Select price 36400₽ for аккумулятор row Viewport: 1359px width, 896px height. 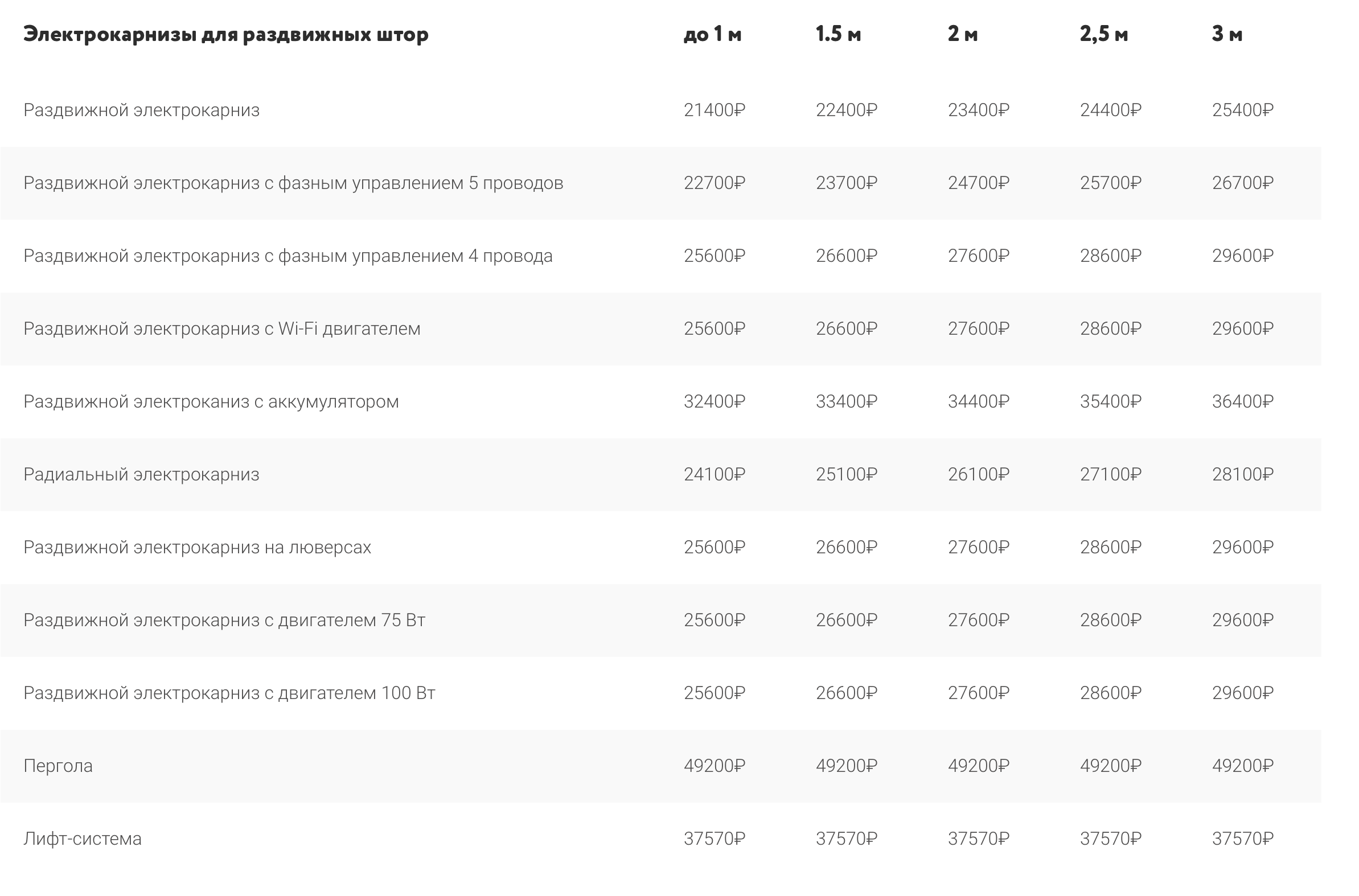click(x=1242, y=402)
